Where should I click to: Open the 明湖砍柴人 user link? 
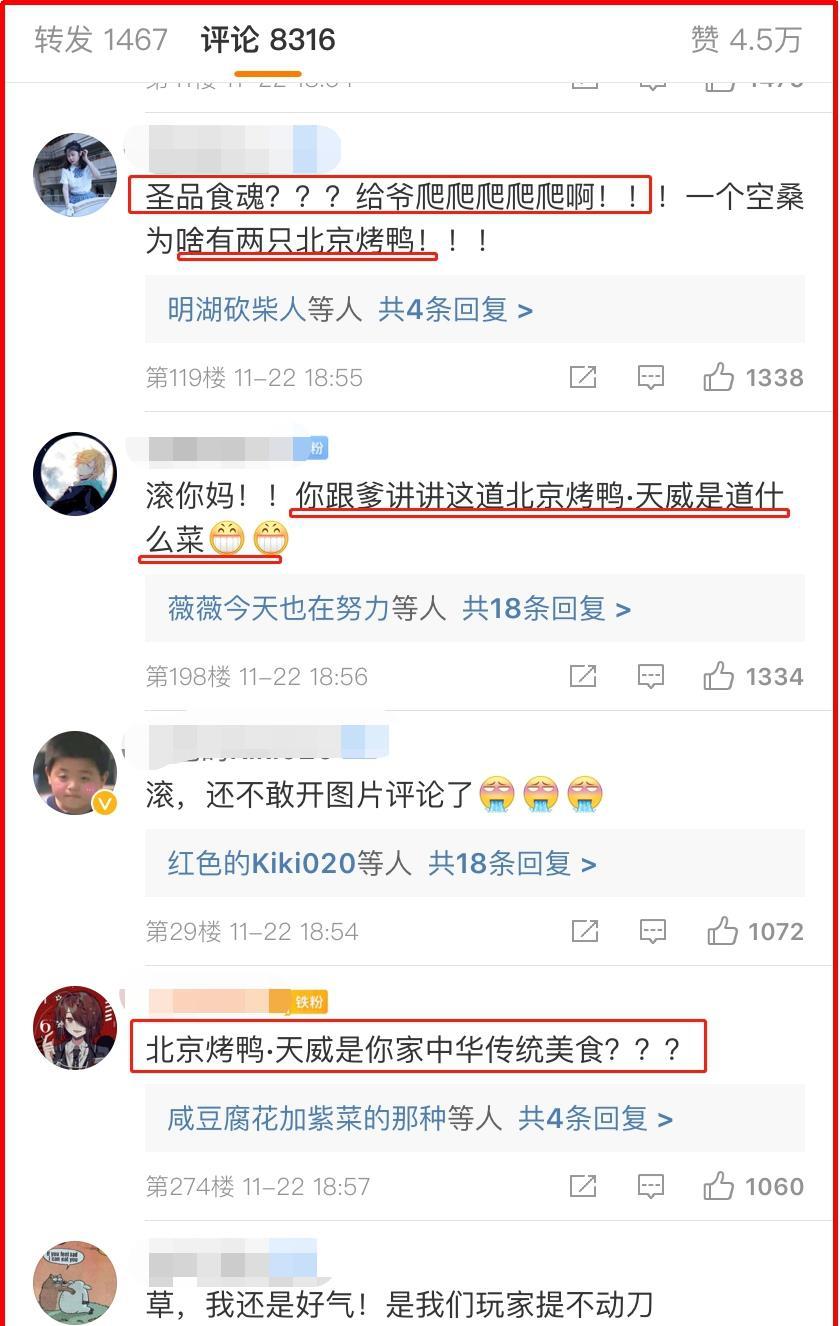pos(236,309)
